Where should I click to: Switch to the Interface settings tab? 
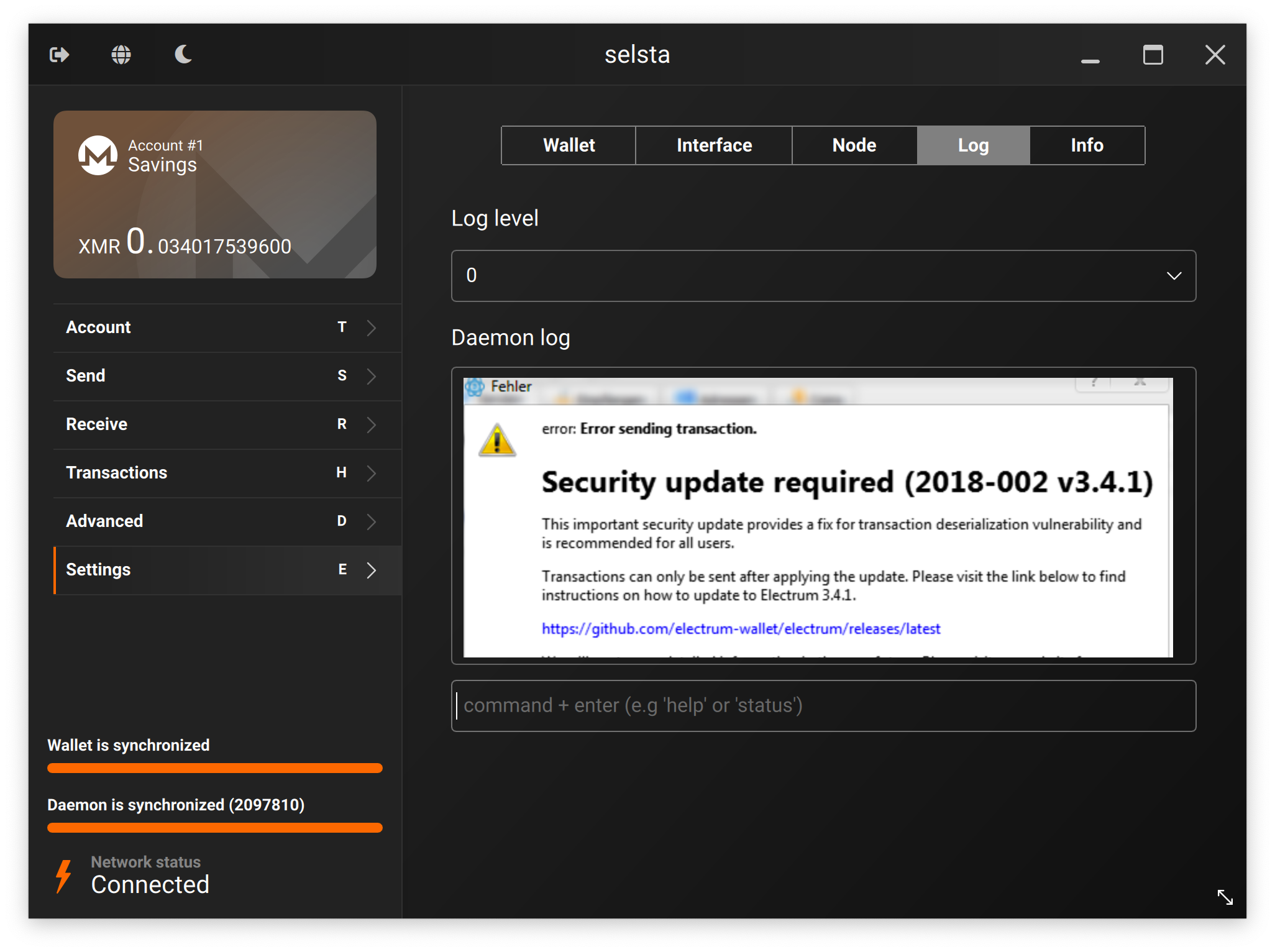tap(714, 145)
